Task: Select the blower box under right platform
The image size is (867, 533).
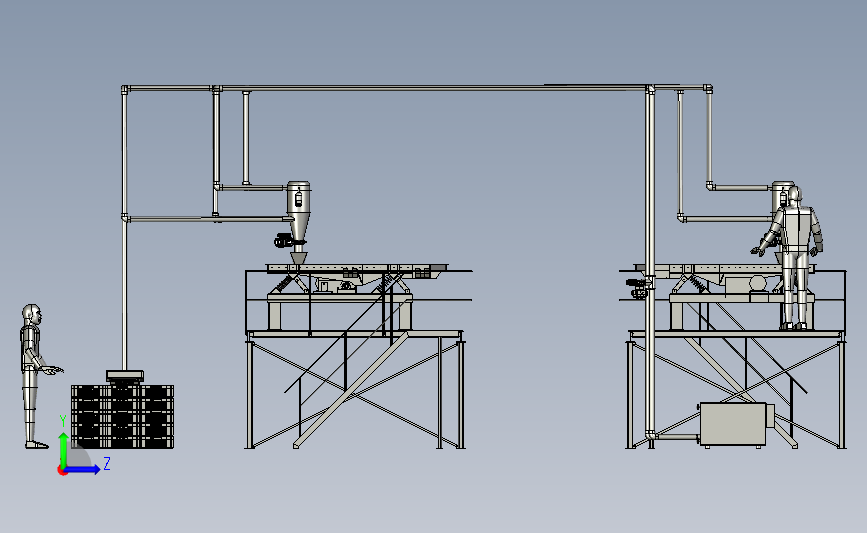Action: coord(735,424)
